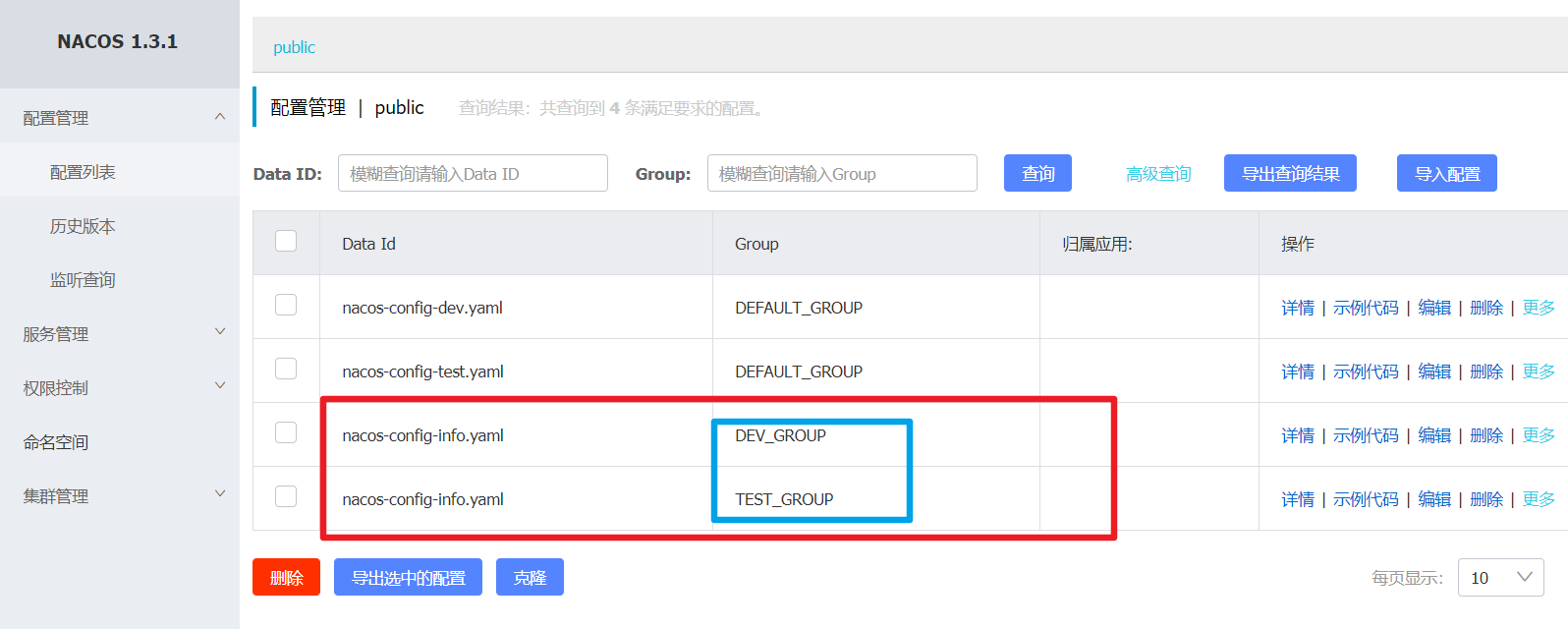Image resolution: width=1568 pixels, height=629 pixels.
Task: Open 详情 for nacos-config-dev.yaml
Action: pos(1298,308)
